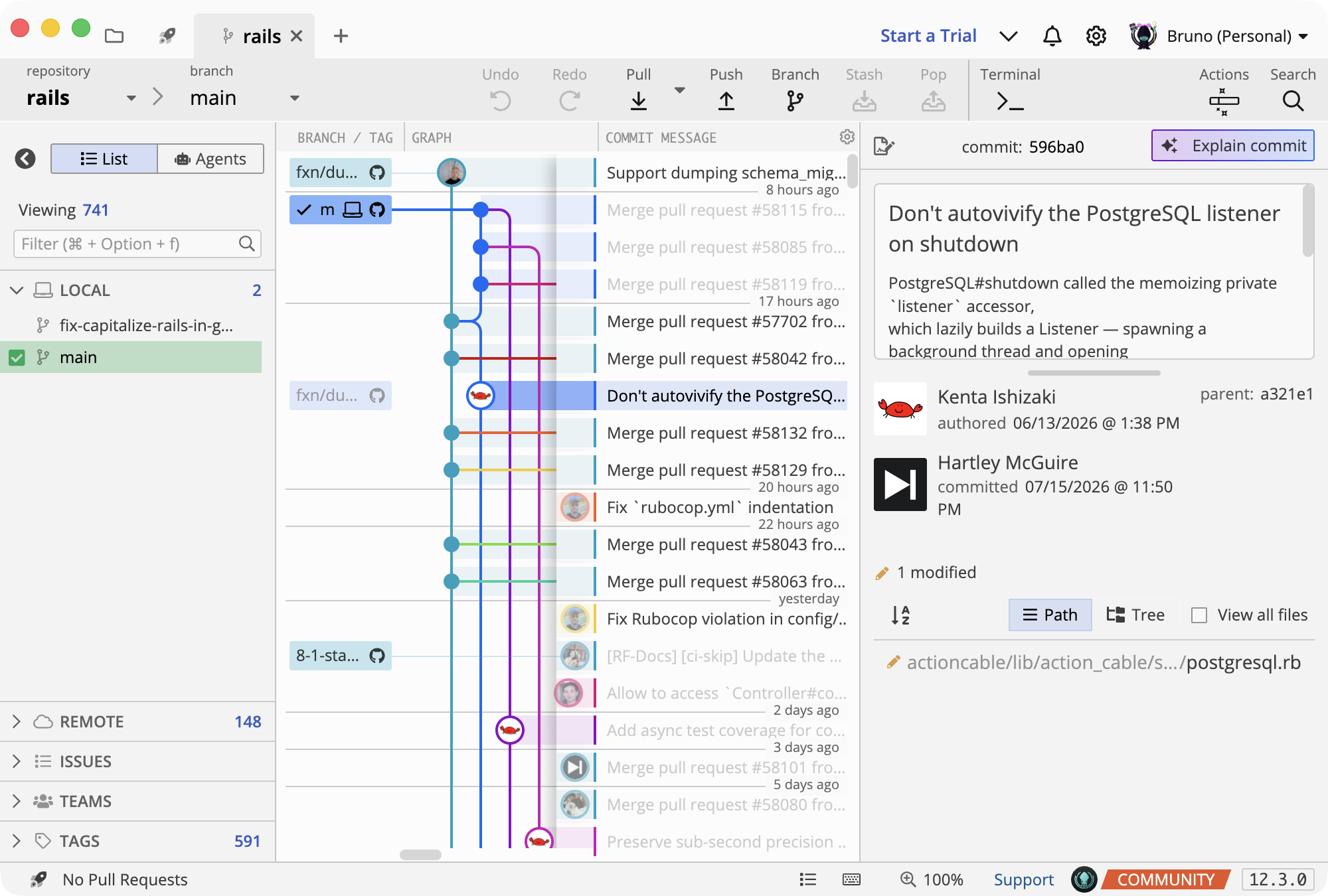Click the zoom magnifier at 100%
The height and width of the screenshot is (896, 1328).
coord(908,879)
